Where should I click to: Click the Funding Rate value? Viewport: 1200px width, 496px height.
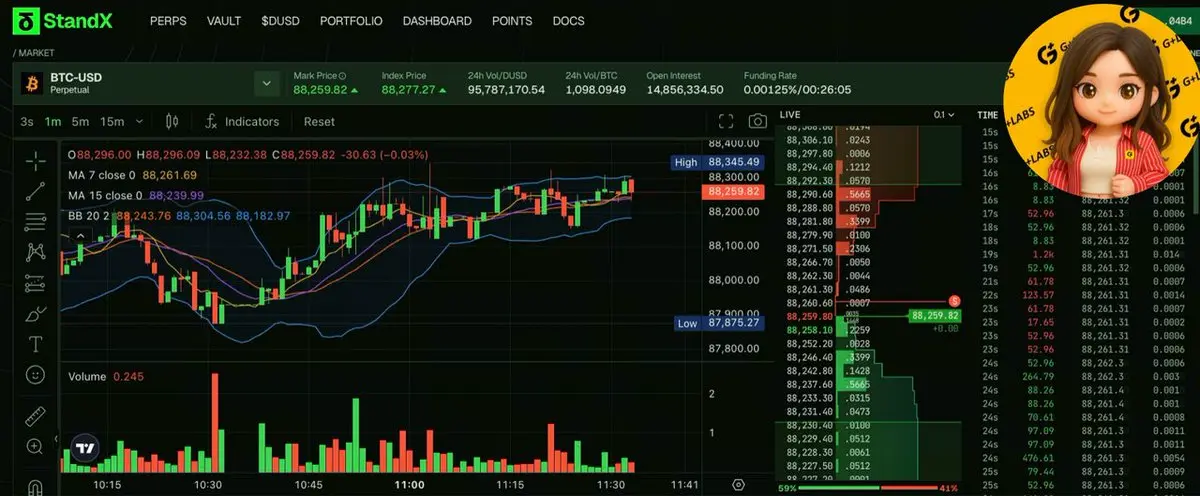[797, 90]
